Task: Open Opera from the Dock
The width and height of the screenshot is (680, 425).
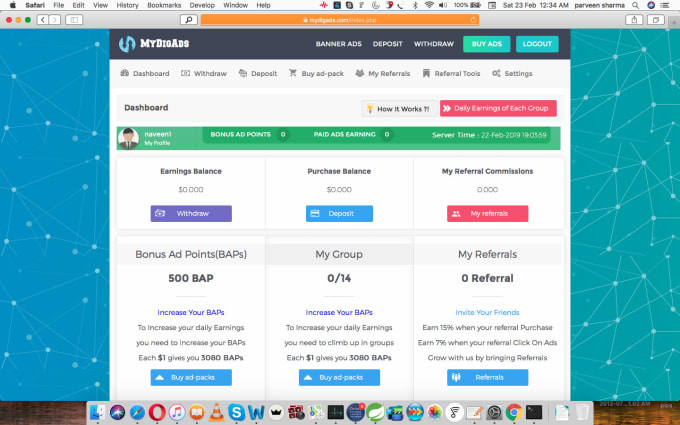Action: click(157, 412)
